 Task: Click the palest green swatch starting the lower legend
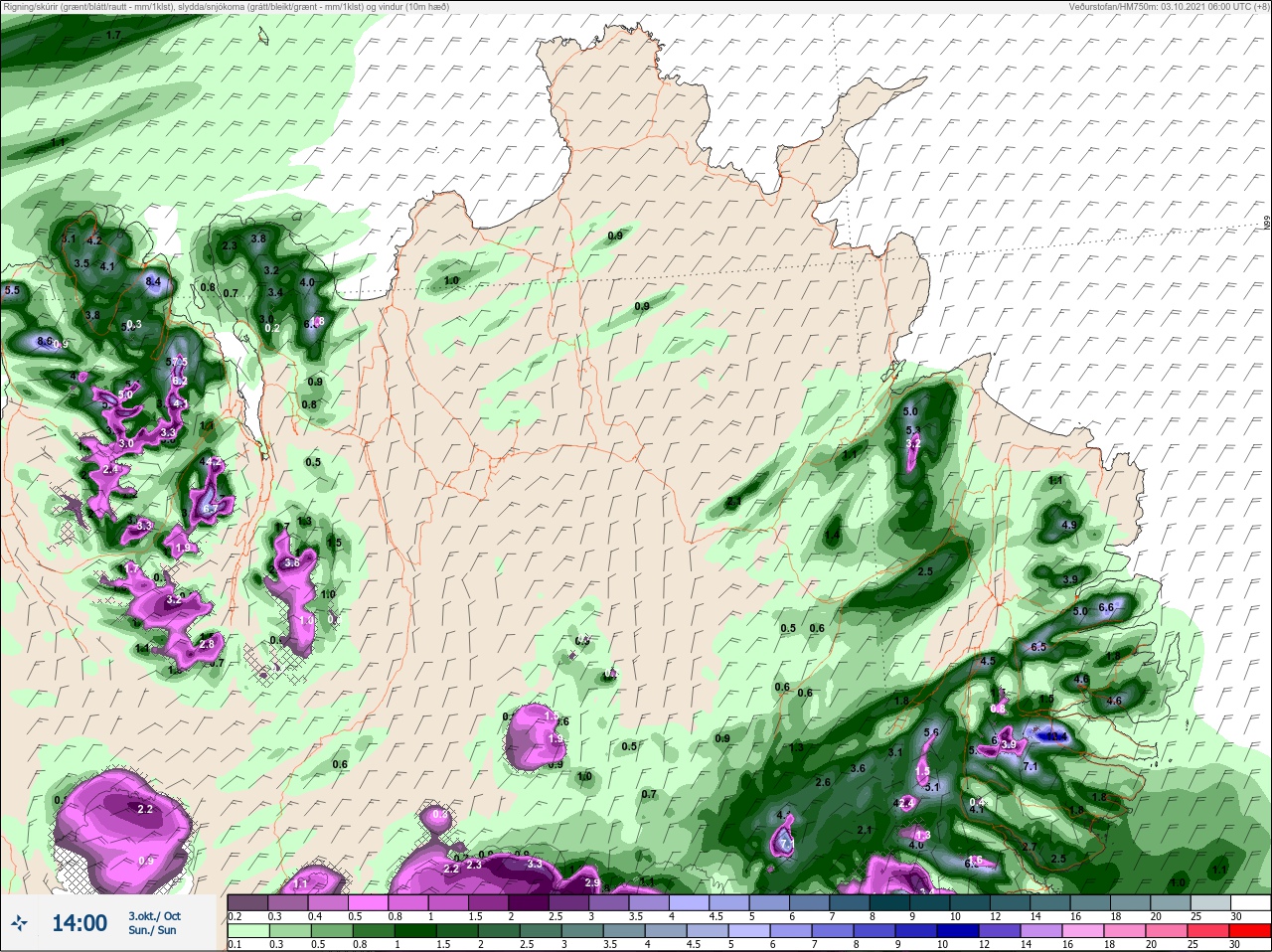click(x=249, y=931)
